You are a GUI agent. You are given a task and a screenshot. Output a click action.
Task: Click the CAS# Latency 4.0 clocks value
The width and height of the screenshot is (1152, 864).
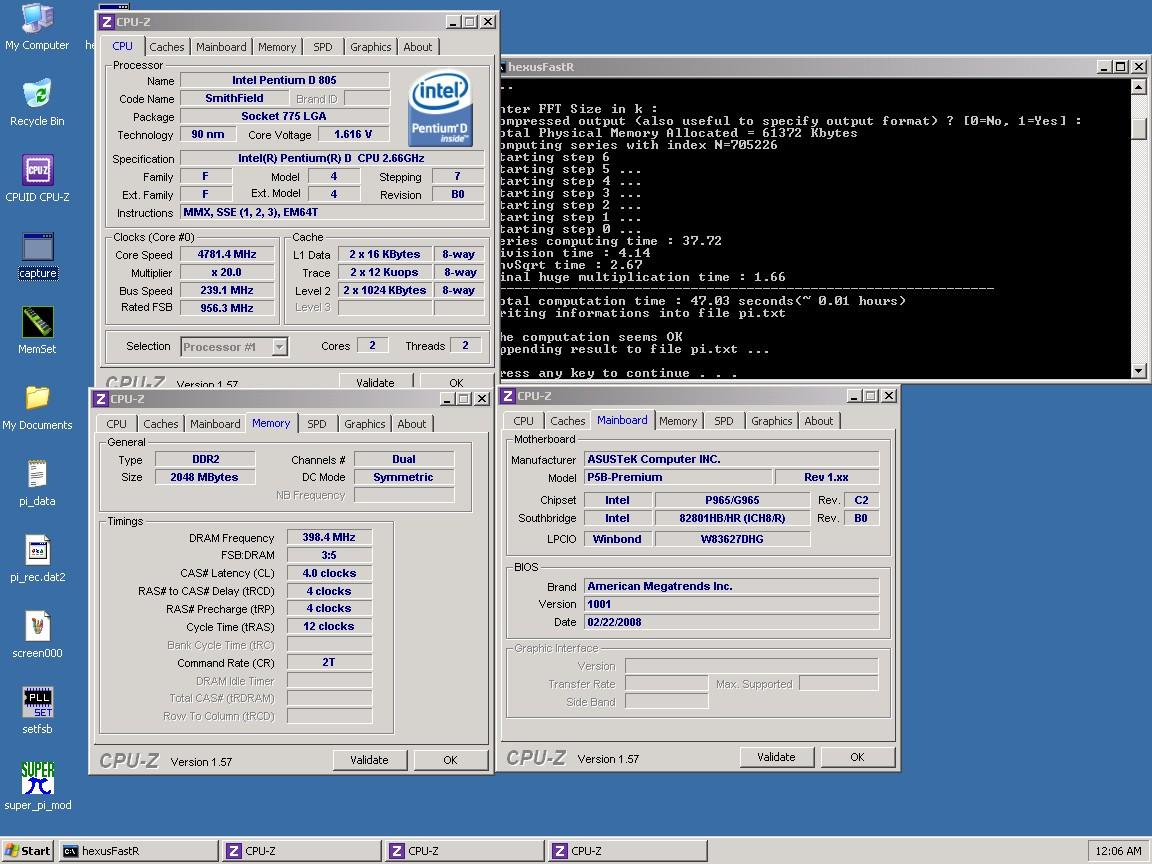(x=329, y=573)
